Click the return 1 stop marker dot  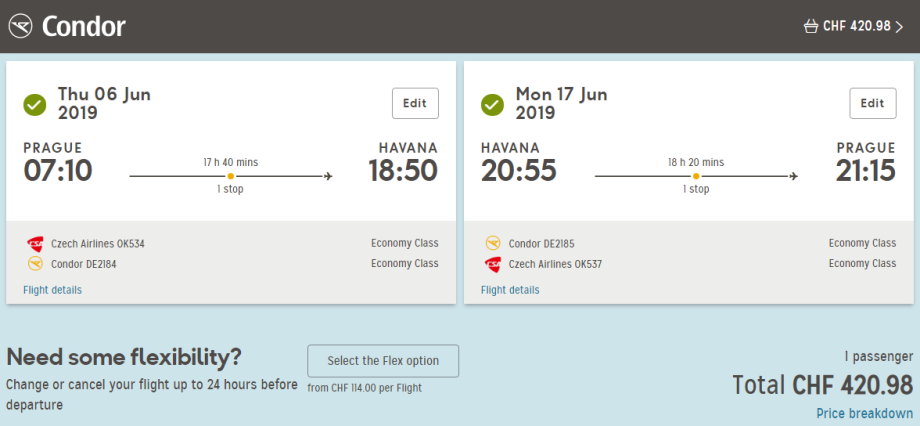coord(695,177)
